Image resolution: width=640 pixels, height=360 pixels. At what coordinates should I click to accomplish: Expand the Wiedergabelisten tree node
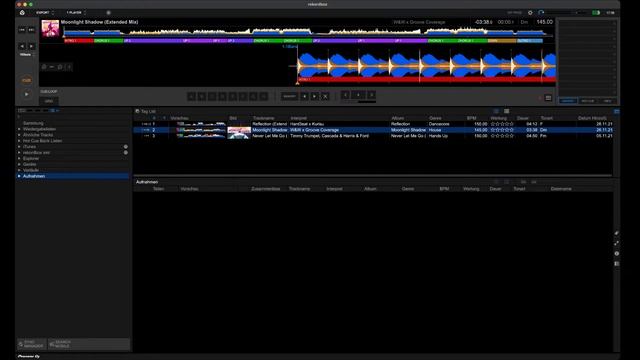coord(19,129)
